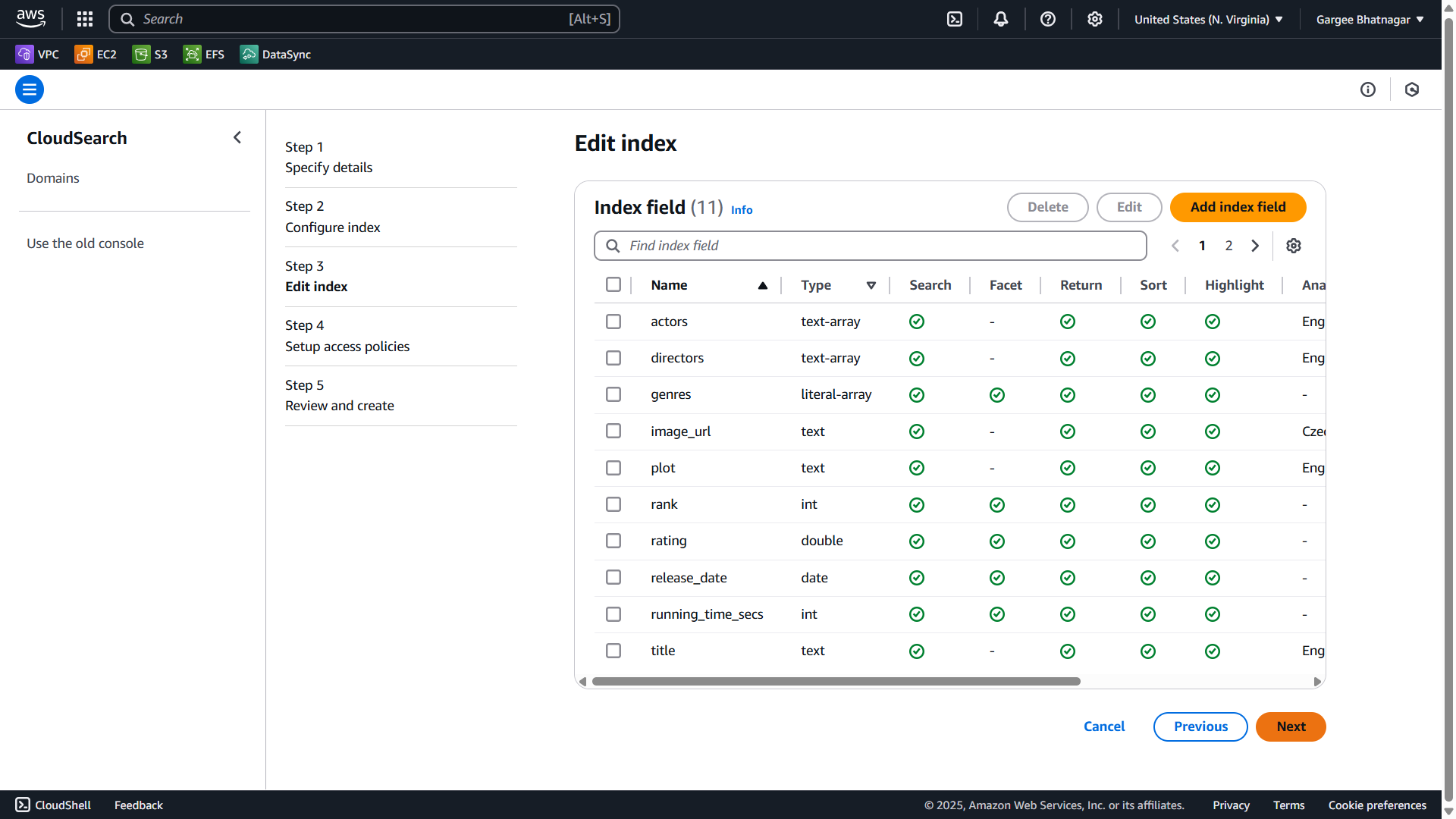The width and height of the screenshot is (1456, 819).
Task: Click the AWS logo home icon
Action: [30, 18]
